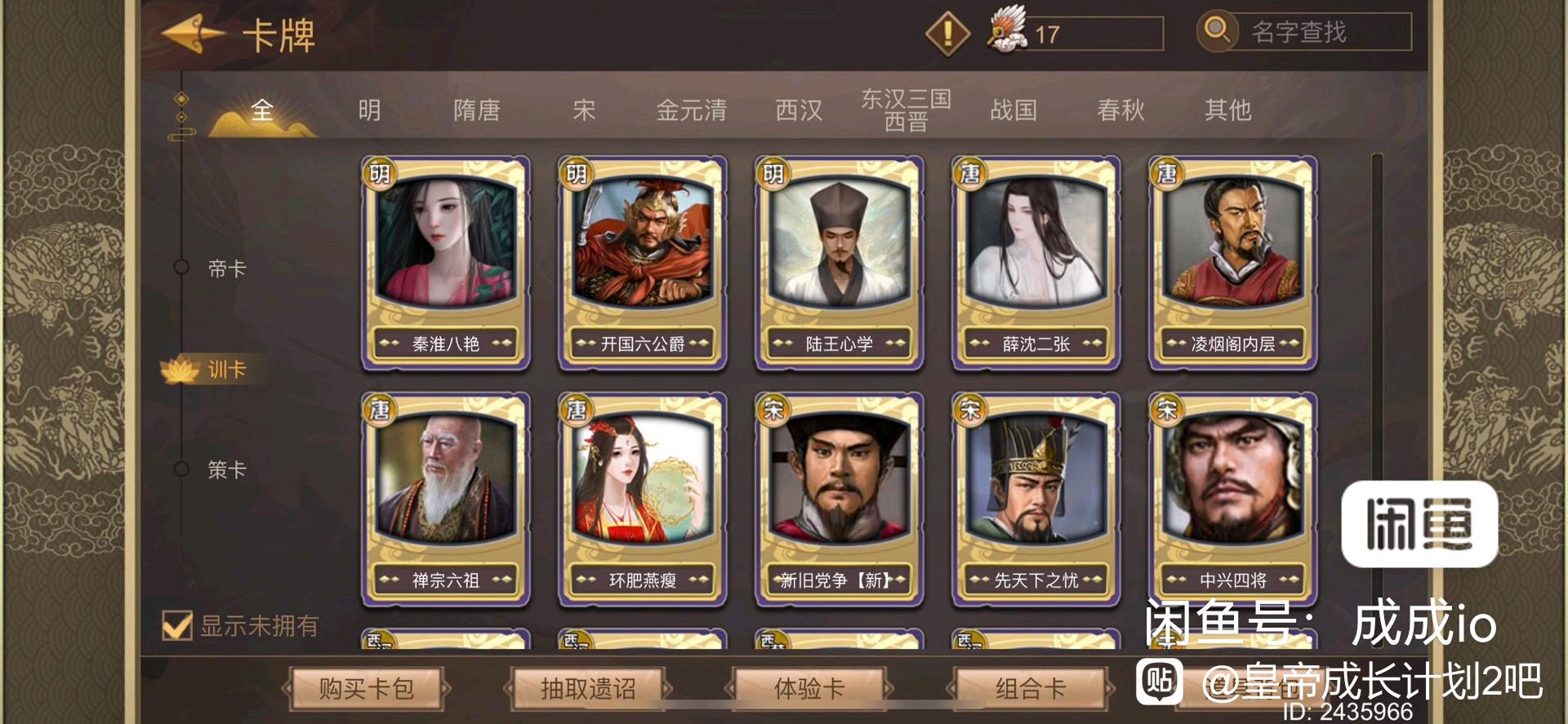This screenshot has width=1568, height=724.
Task: Open the 中兴四将 card
Action: pos(1233,500)
